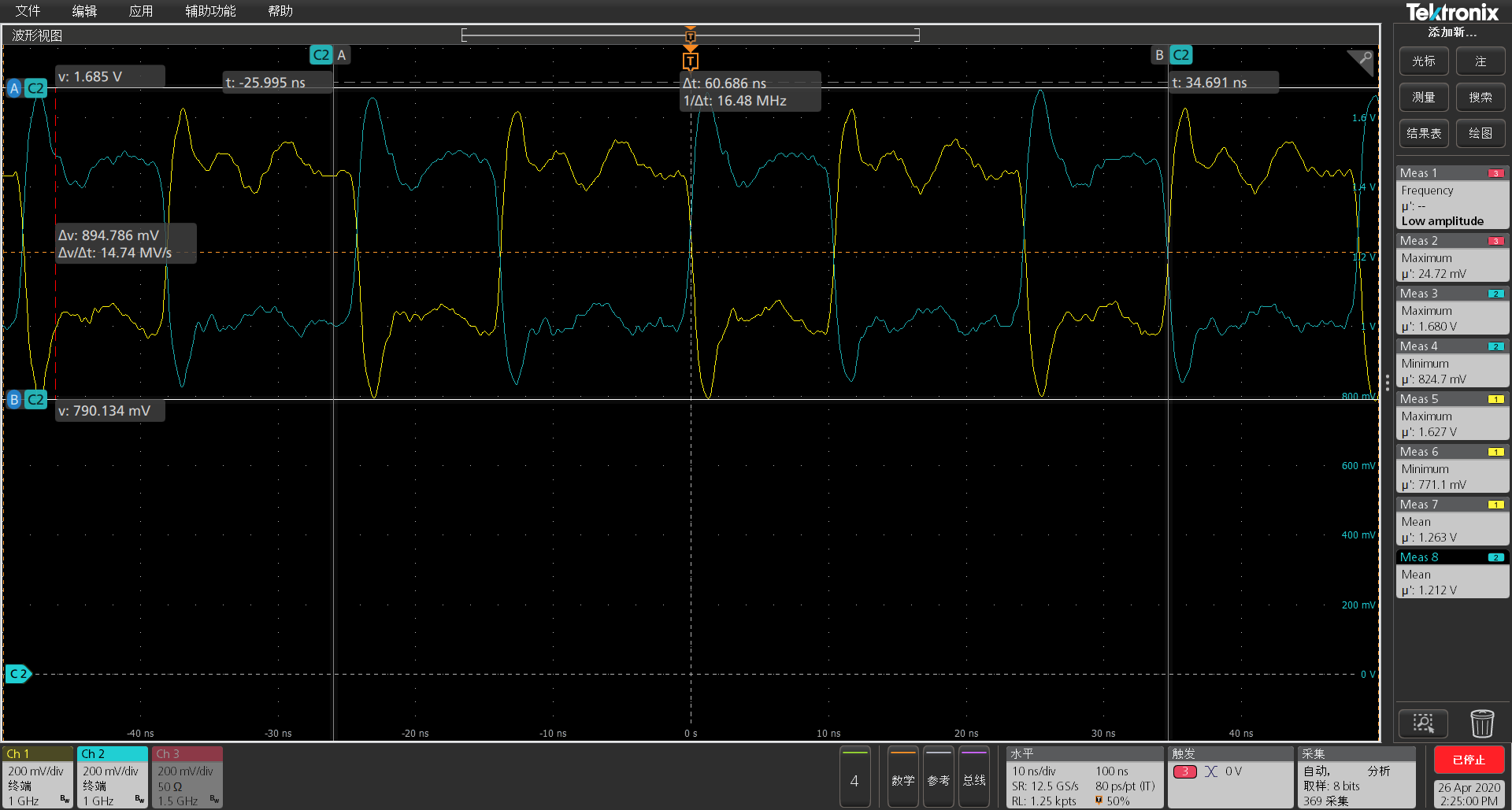Open the Ch 3 channel badge

187,777
